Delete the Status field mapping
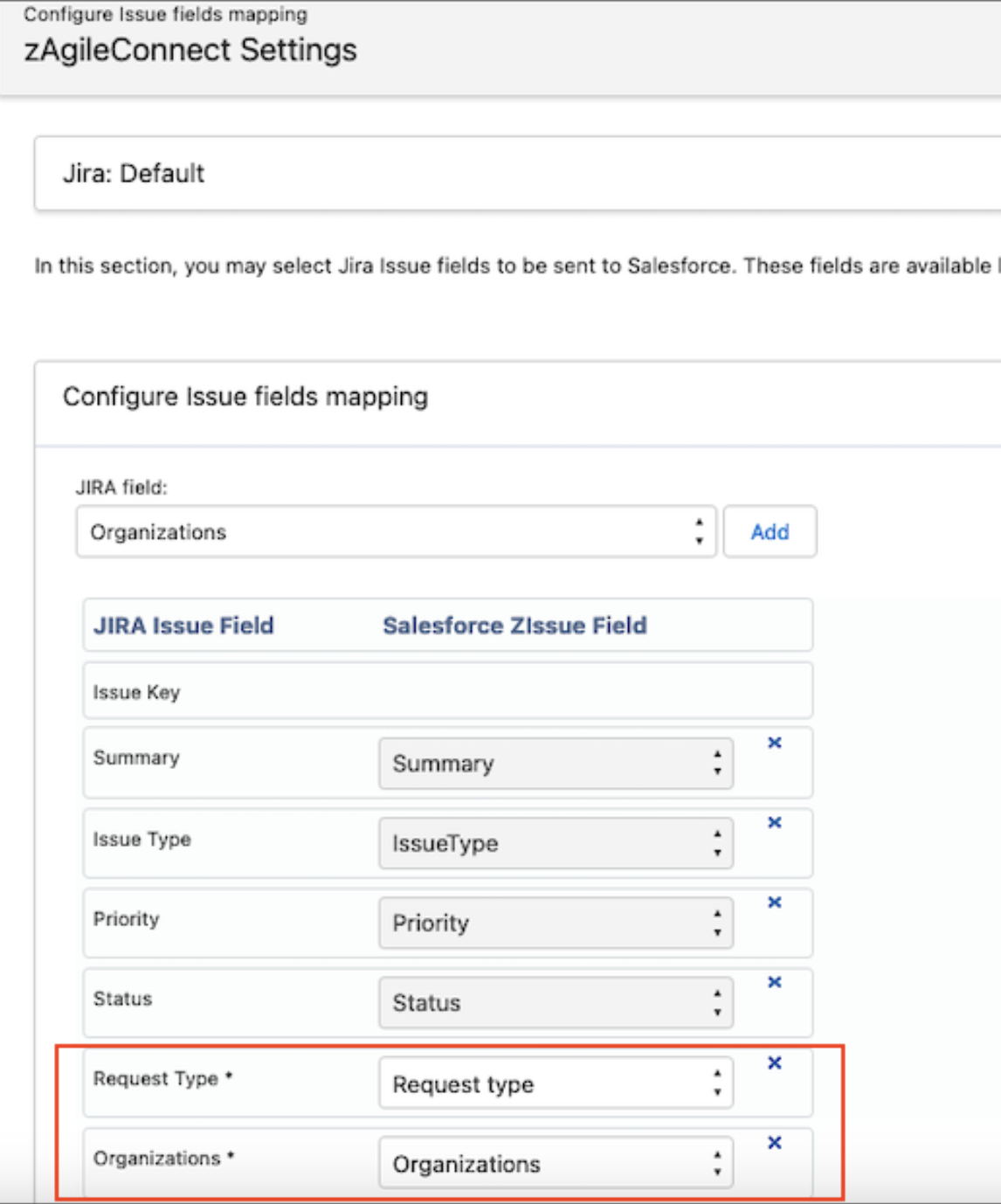Image resolution: width=1001 pixels, height=1204 pixels. [774, 982]
